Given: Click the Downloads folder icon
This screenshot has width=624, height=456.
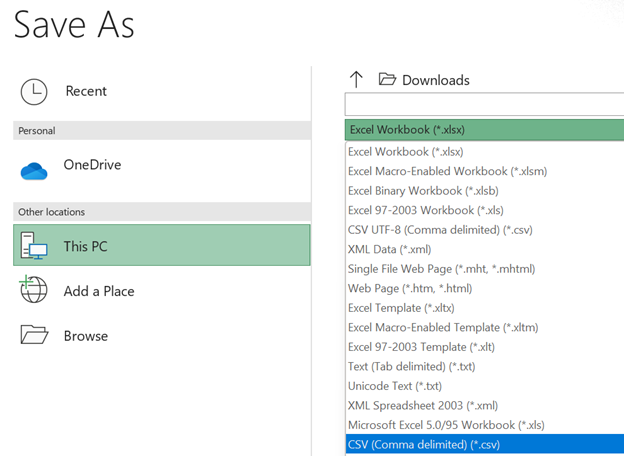Looking at the screenshot, I should pyautogui.click(x=387, y=80).
